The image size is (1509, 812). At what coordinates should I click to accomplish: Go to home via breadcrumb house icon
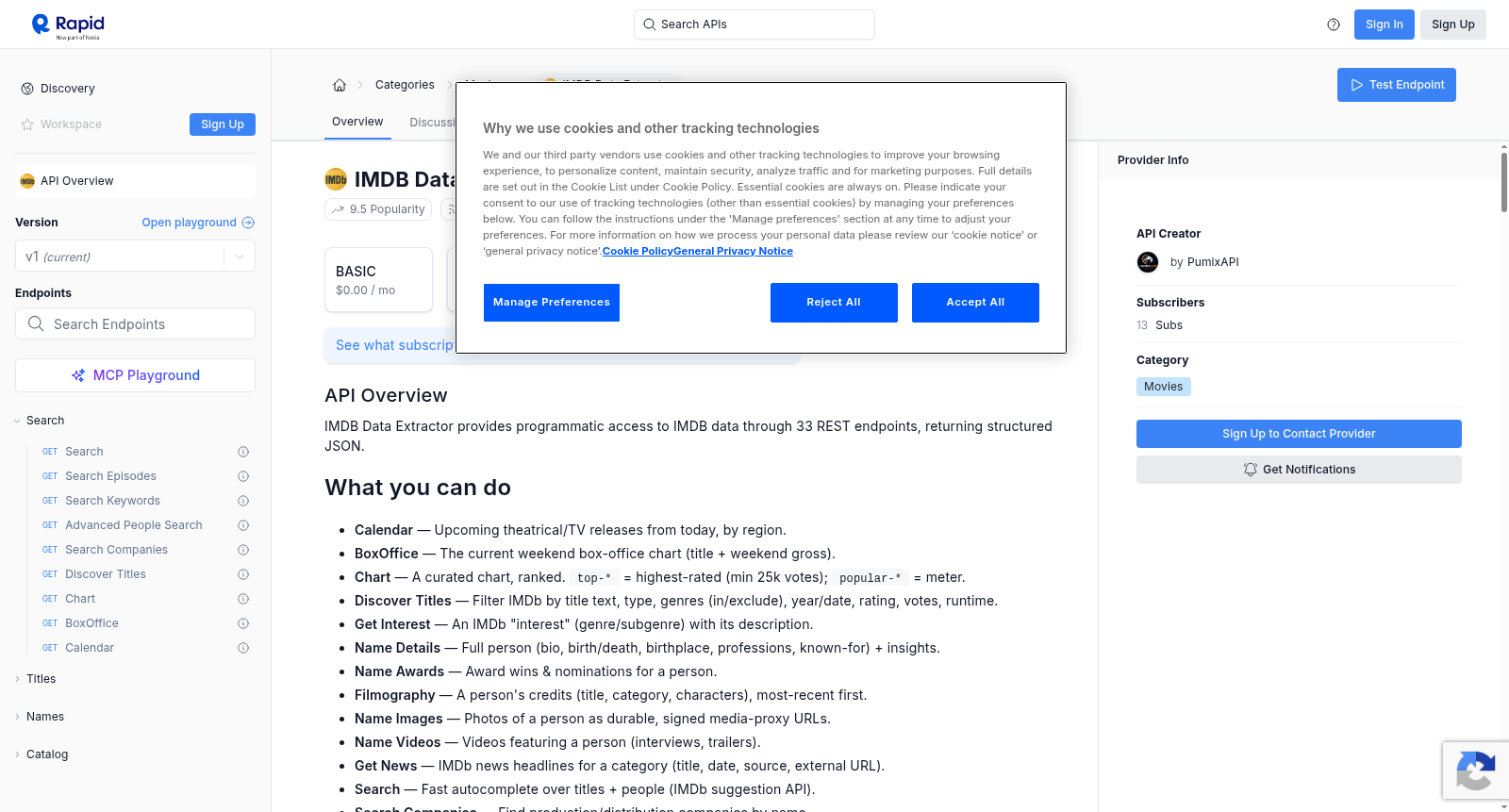coord(340,85)
